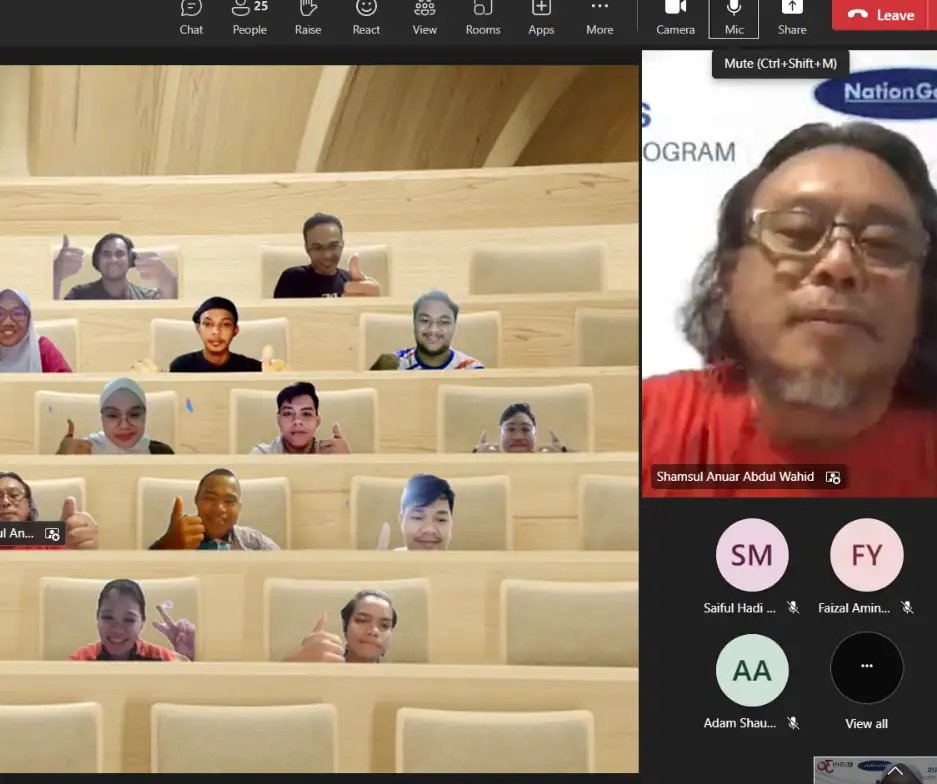Mute the microphone with Mic button
Screen dimensions: 937x784
pyautogui.click(x=734, y=19)
